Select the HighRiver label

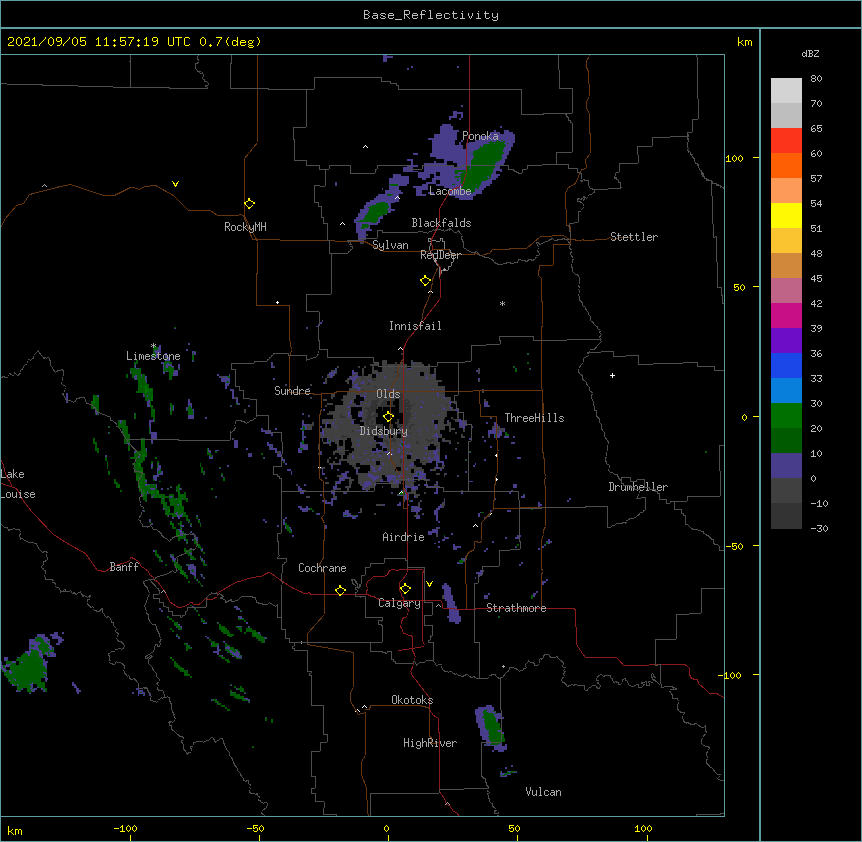click(430, 743)
